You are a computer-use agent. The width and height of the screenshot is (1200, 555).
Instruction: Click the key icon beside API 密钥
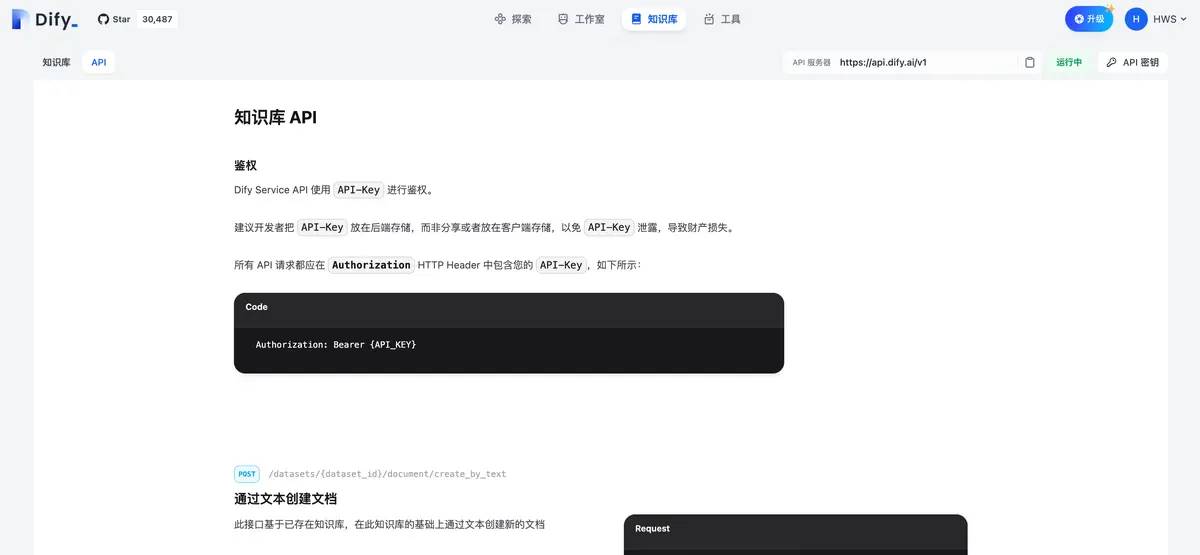point(1111,62)
